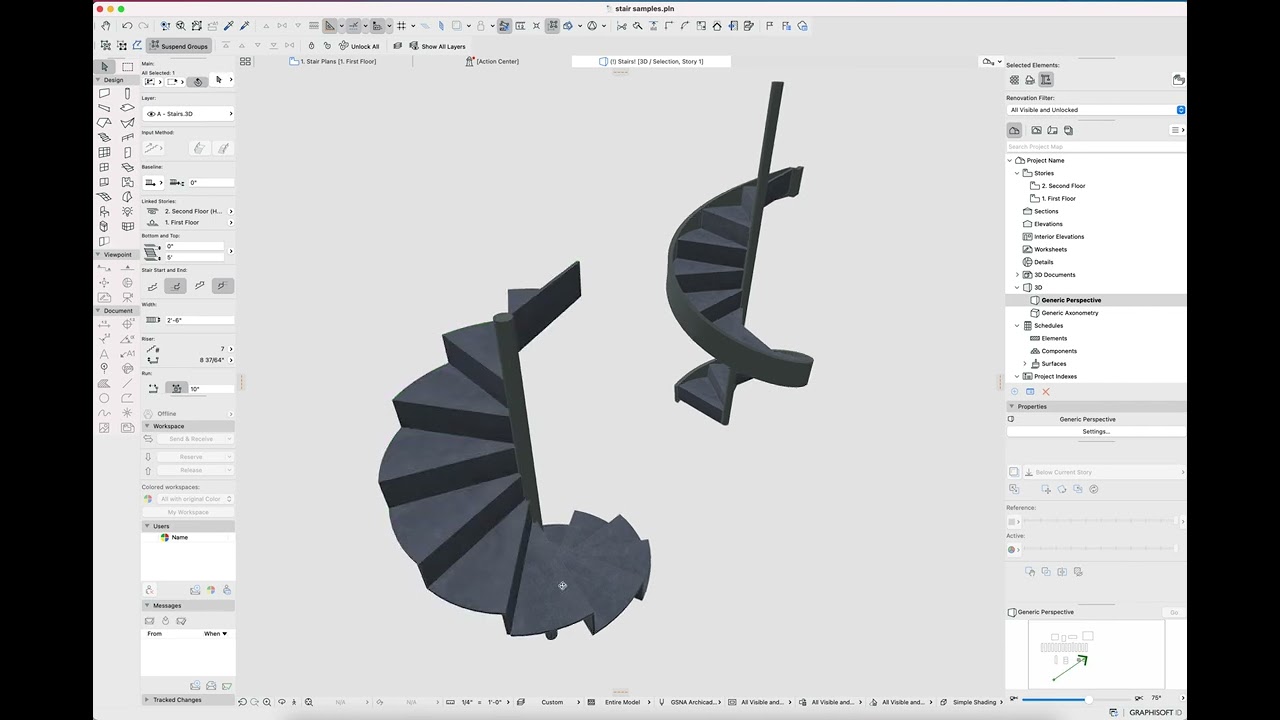Image resolution: width=1280 pixels, height=720 pixels.
Task: Click Entire Model in bottom bar
Action: coord(622,702)
